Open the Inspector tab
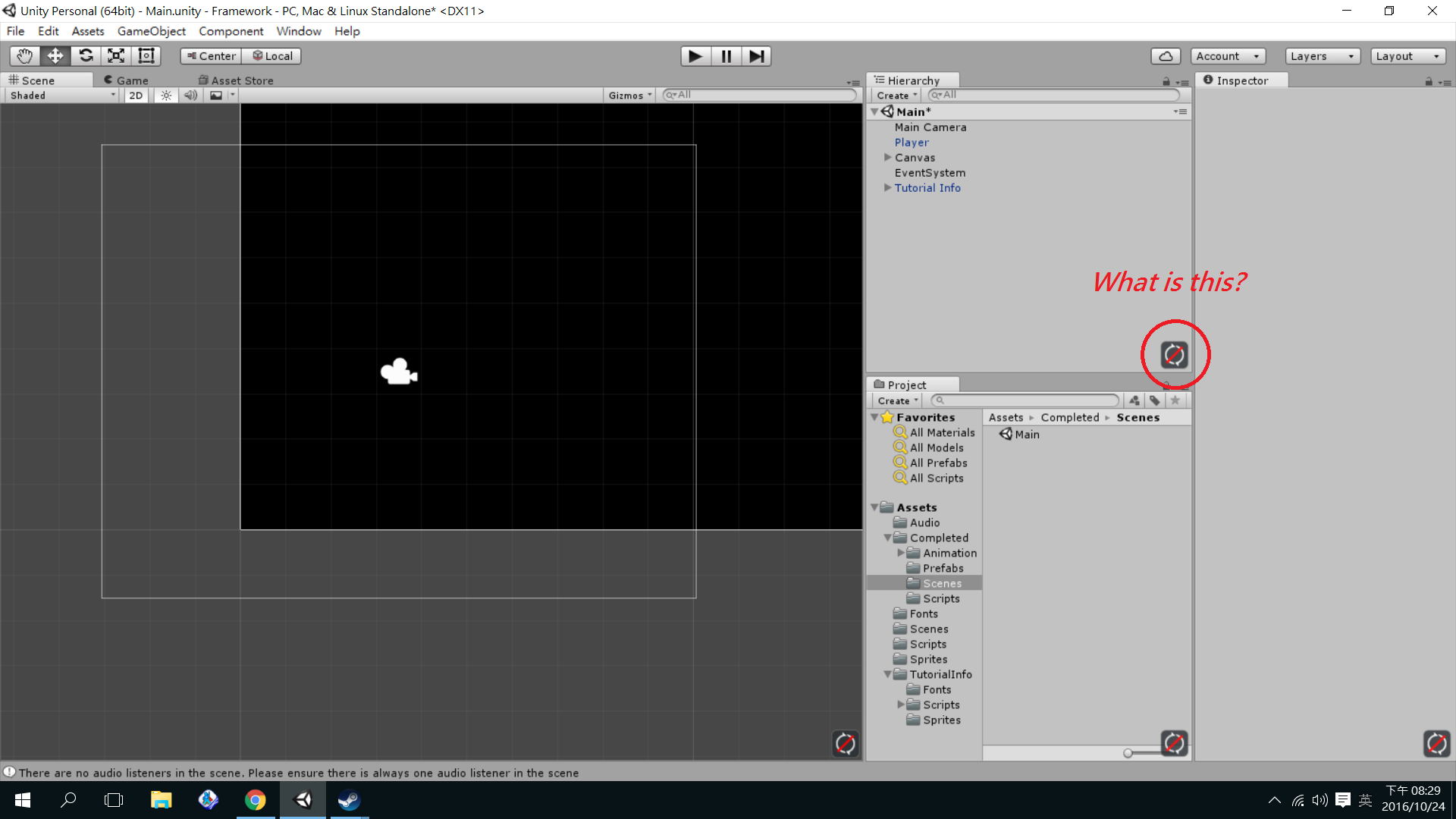The image size is (1456, 819). 1241,80
